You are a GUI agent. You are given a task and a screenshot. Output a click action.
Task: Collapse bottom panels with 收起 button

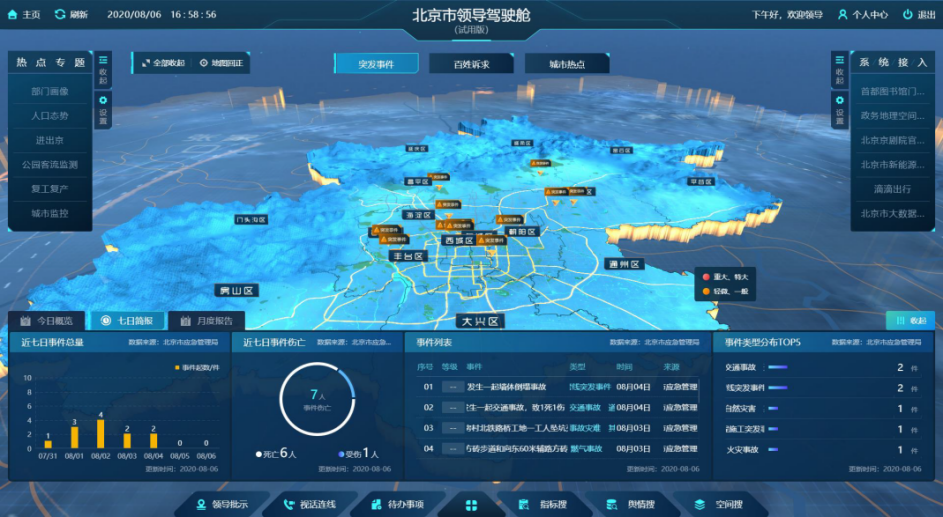pyautogui.click(x=910, y=320)
